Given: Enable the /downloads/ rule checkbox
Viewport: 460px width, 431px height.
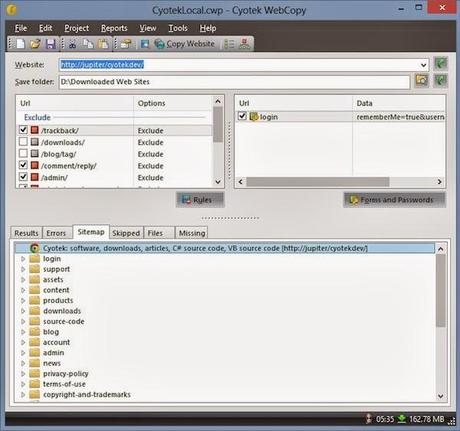Looking at the screenshot, I should (23, 142).
